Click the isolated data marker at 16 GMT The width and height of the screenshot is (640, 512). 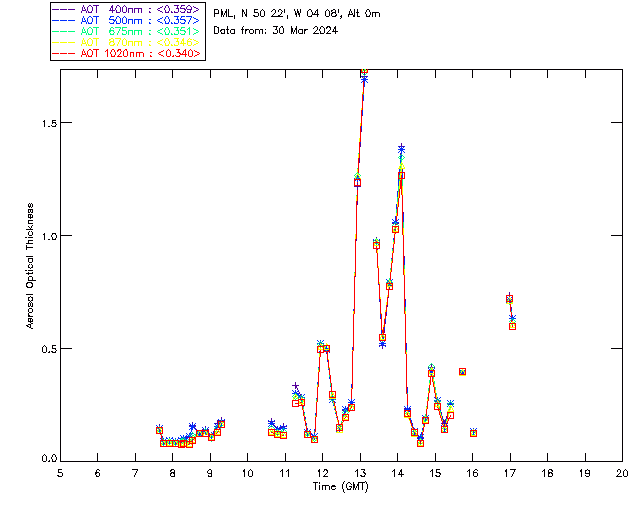(473, 433)
